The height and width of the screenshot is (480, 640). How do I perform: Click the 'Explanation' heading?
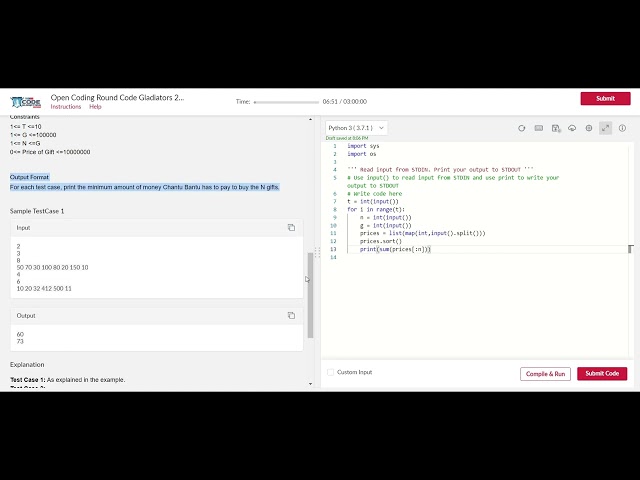click(27, 364)
